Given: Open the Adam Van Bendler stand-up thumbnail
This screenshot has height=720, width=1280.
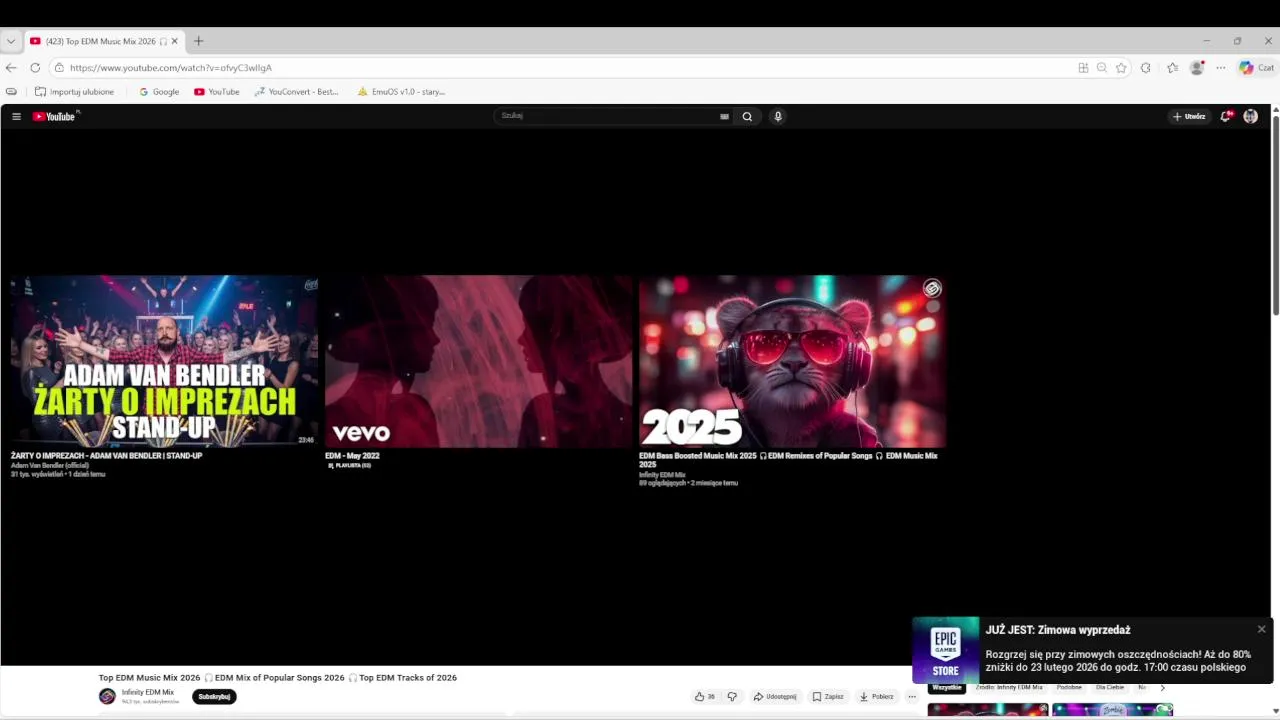Looking at the screenshot, I should pos(164,361).
